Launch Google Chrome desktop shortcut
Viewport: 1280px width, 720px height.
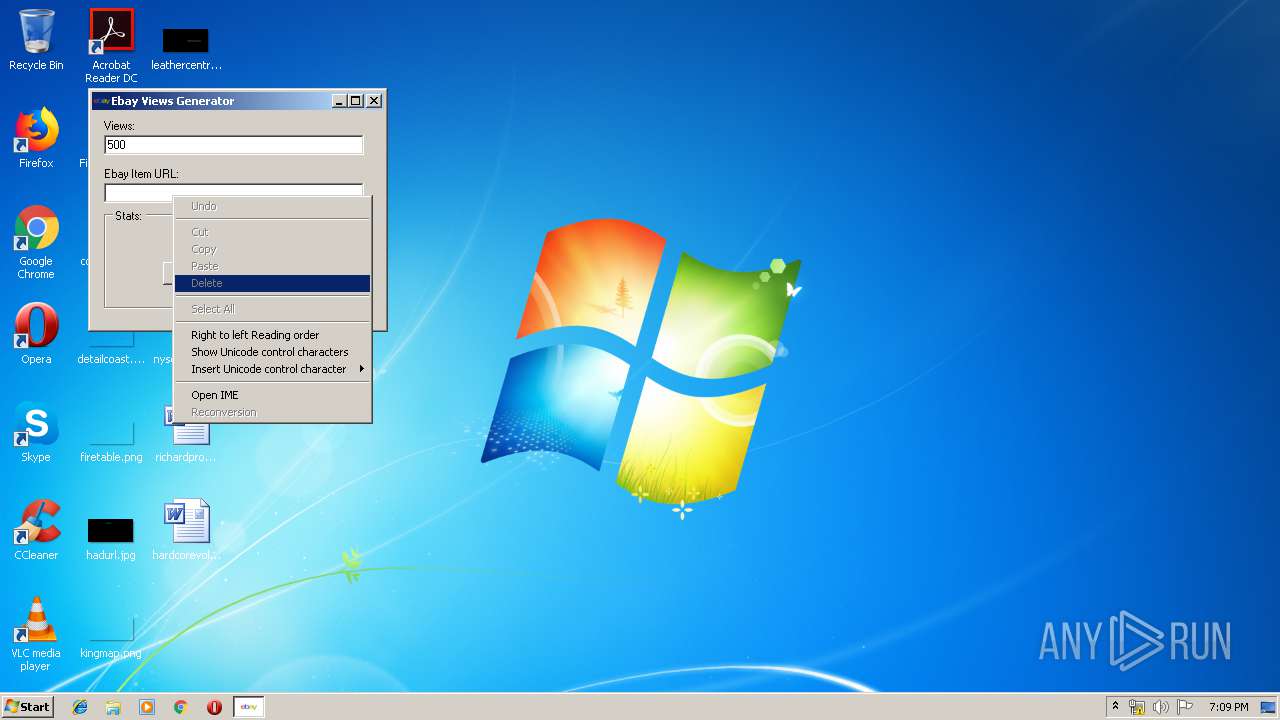36,242
